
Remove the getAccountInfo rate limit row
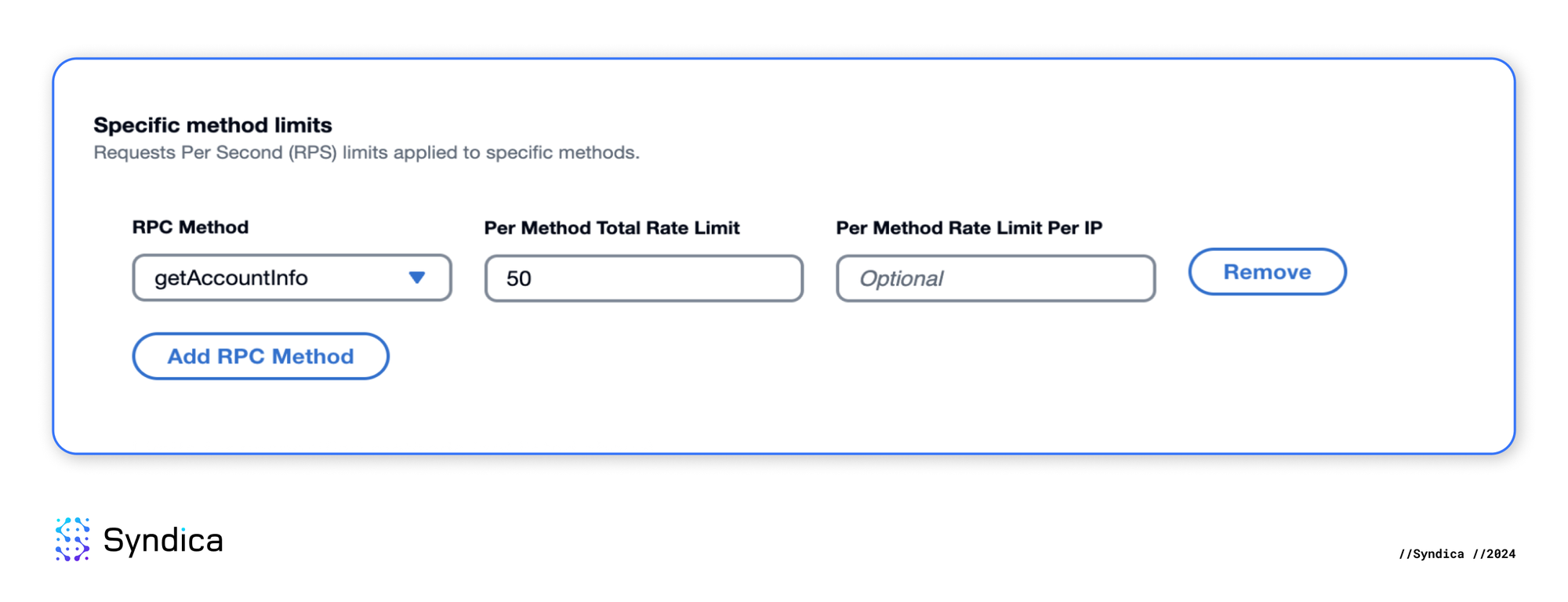(x=1267, y=272)
